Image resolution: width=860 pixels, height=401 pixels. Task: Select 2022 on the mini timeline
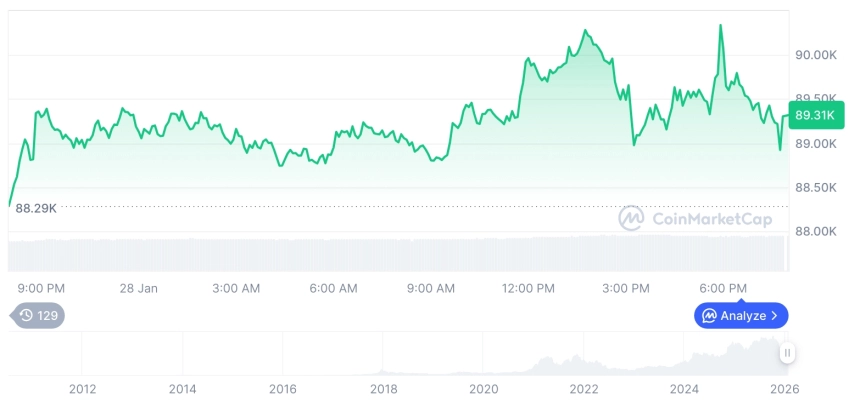[584, 388]
